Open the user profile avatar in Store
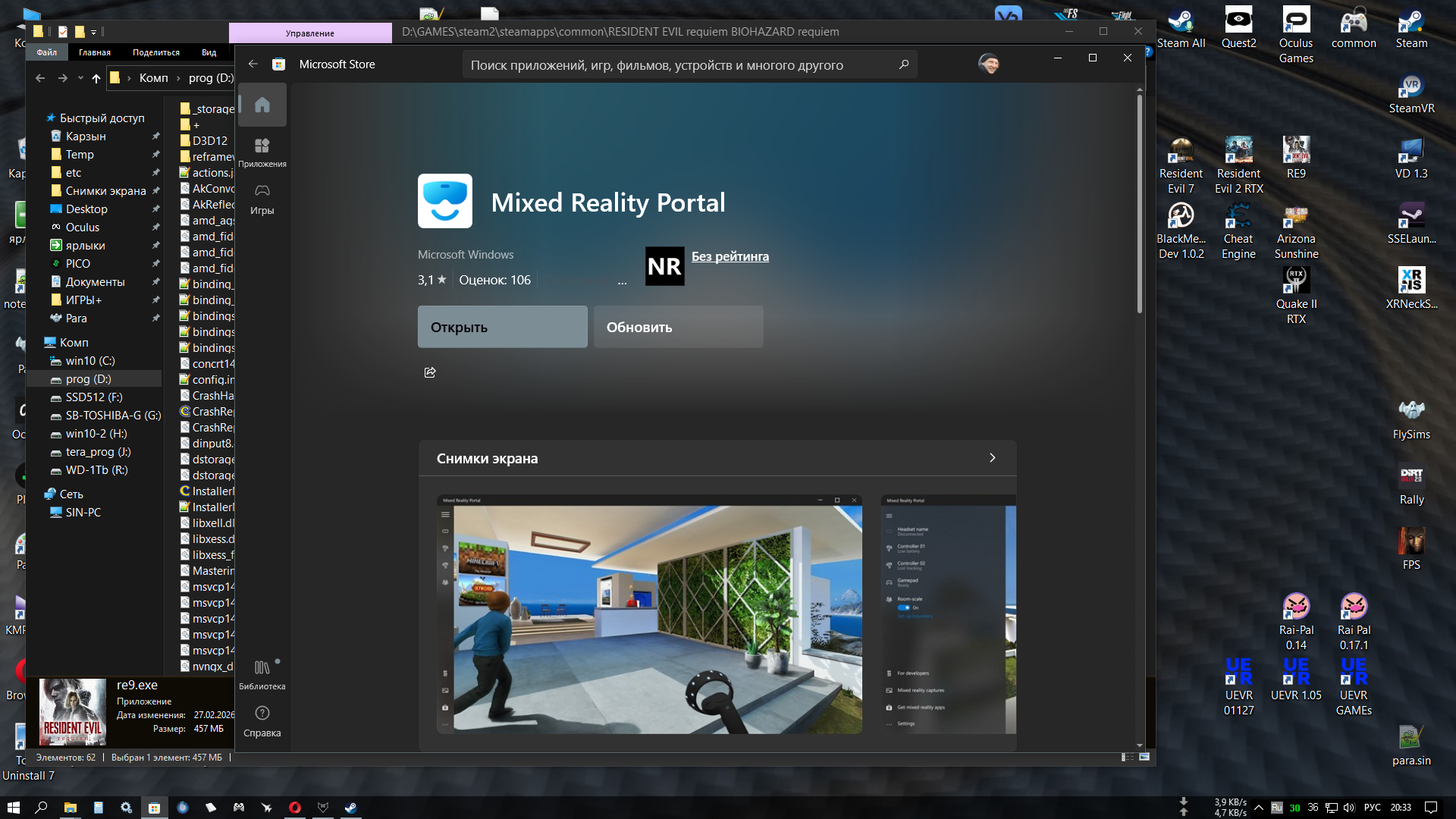 tap(987, 64)
